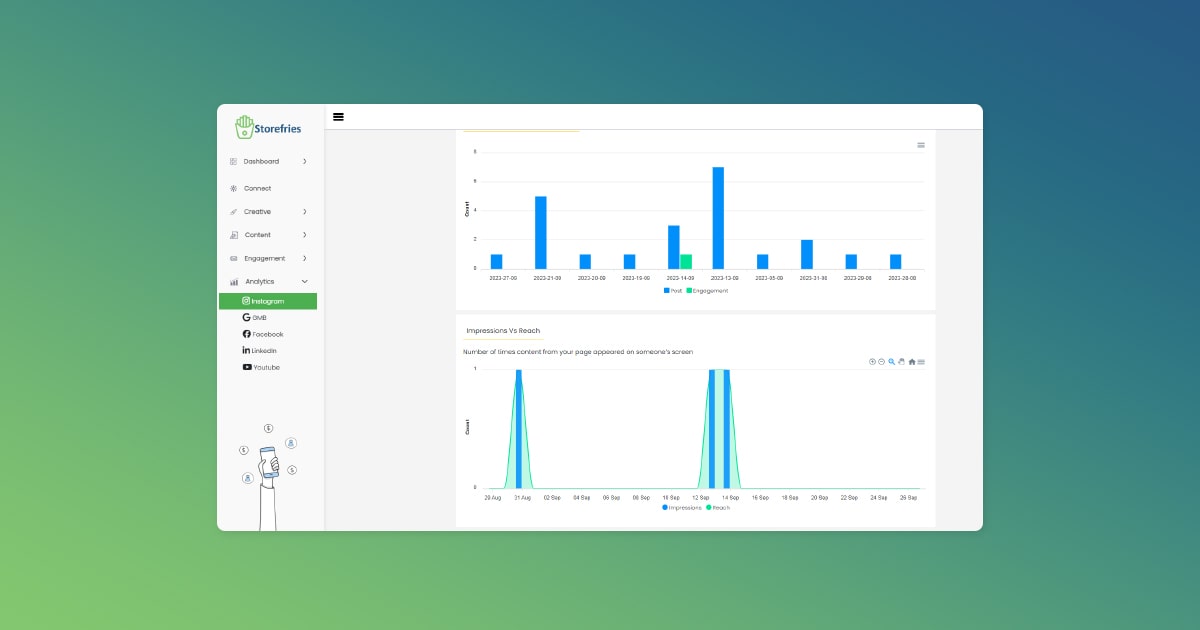This screenshot has height=630, width=1200.
Task: Toggle the Reach legend color marker
Action: pos(709,508)
